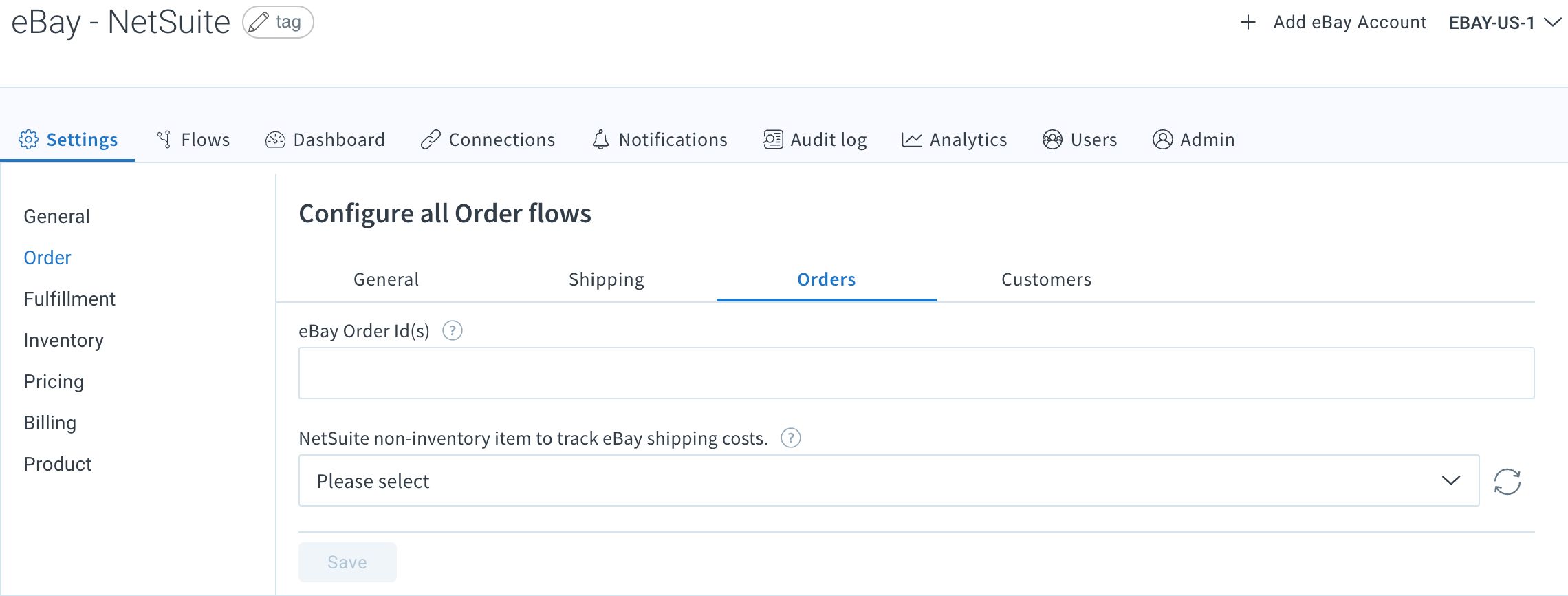Click Add eBay Account
This screenshot has height=596, width=1568.
(1350, 21)
